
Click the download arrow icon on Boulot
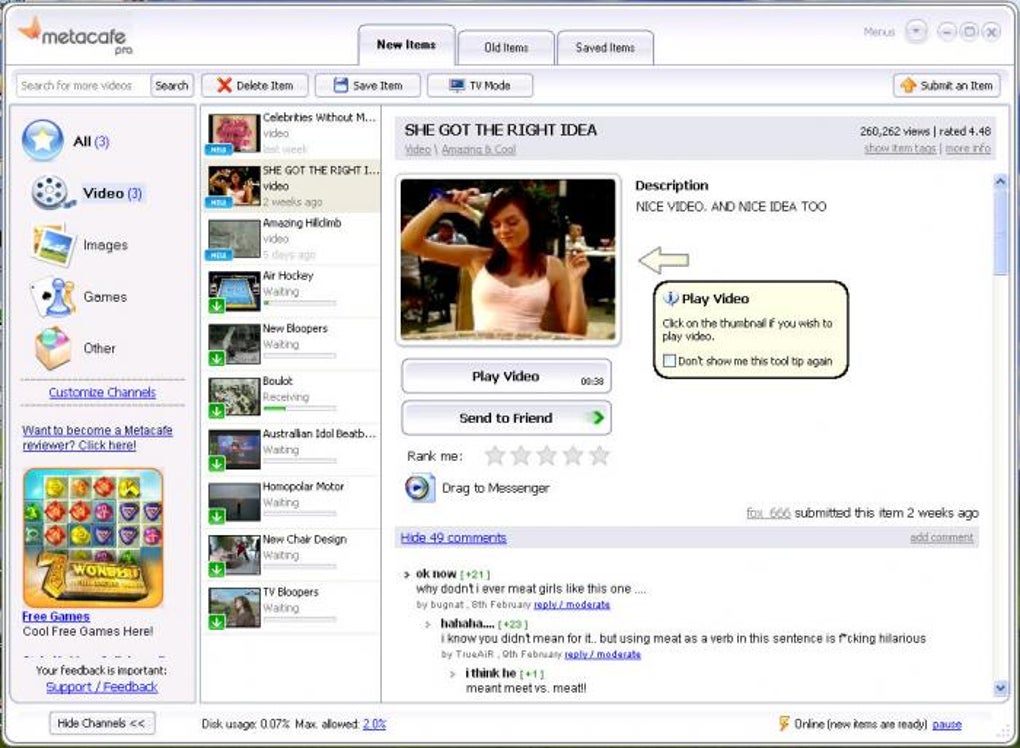tap(216, 411)
